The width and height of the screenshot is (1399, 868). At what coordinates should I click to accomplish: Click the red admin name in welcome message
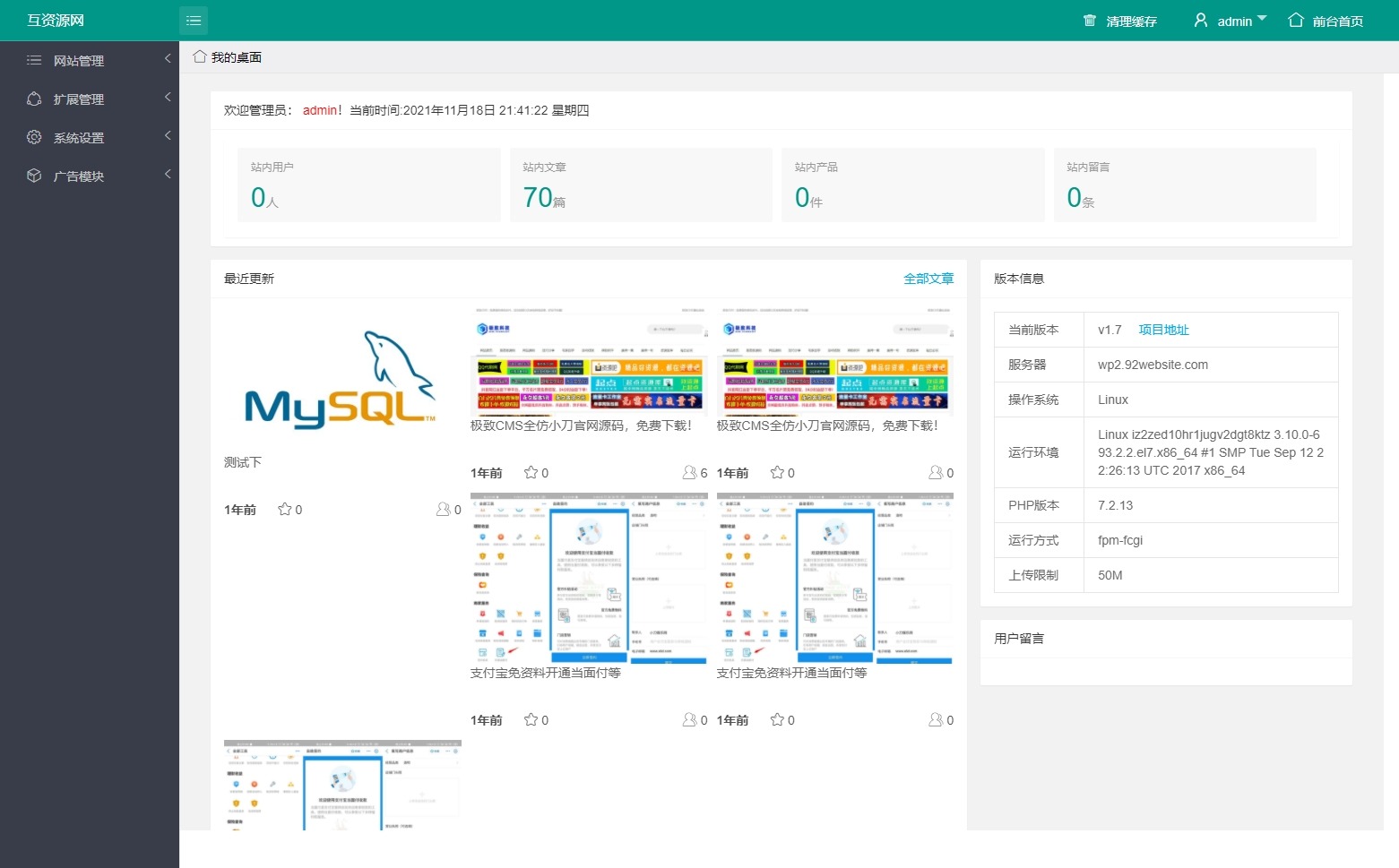click(x=320, y=110)
